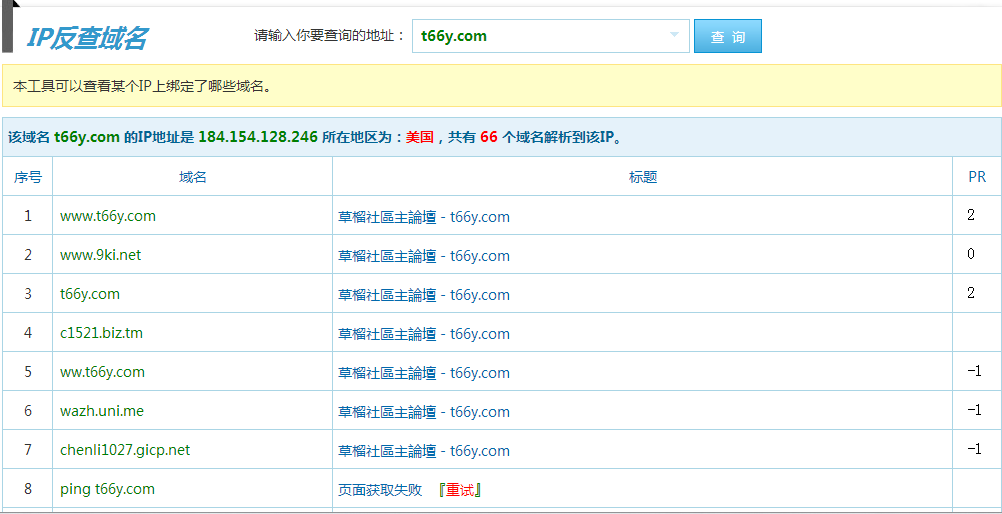1002x514 pixels.
Task: Open the title link for www.9ki.net
Action: tap(424, 256)
